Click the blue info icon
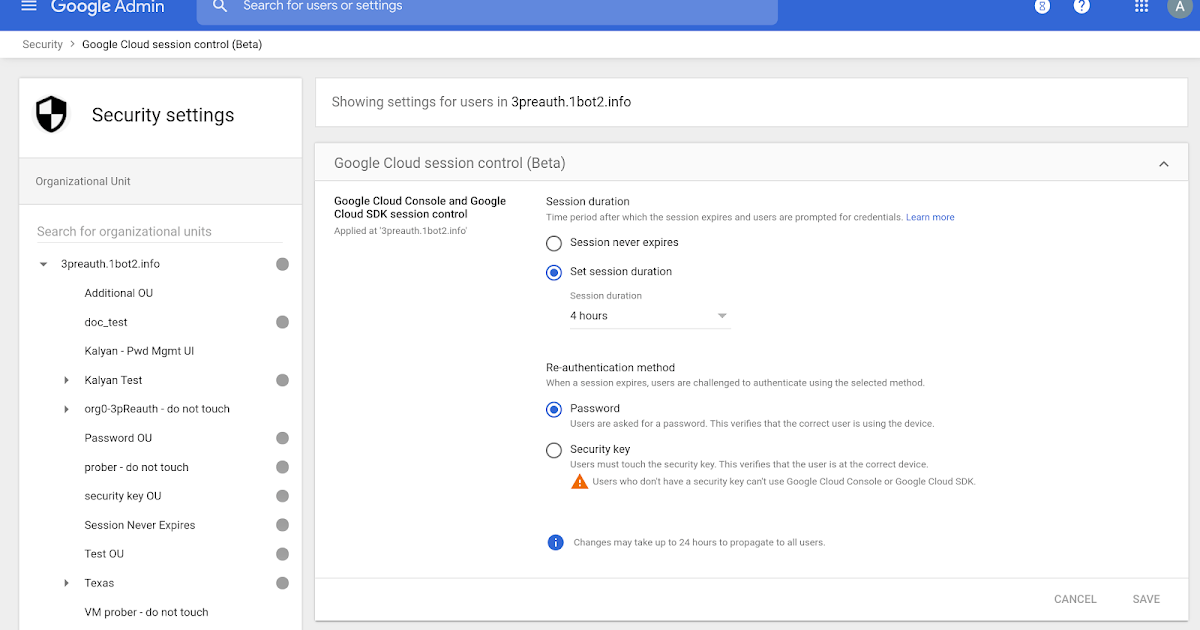 click(555, 542)
